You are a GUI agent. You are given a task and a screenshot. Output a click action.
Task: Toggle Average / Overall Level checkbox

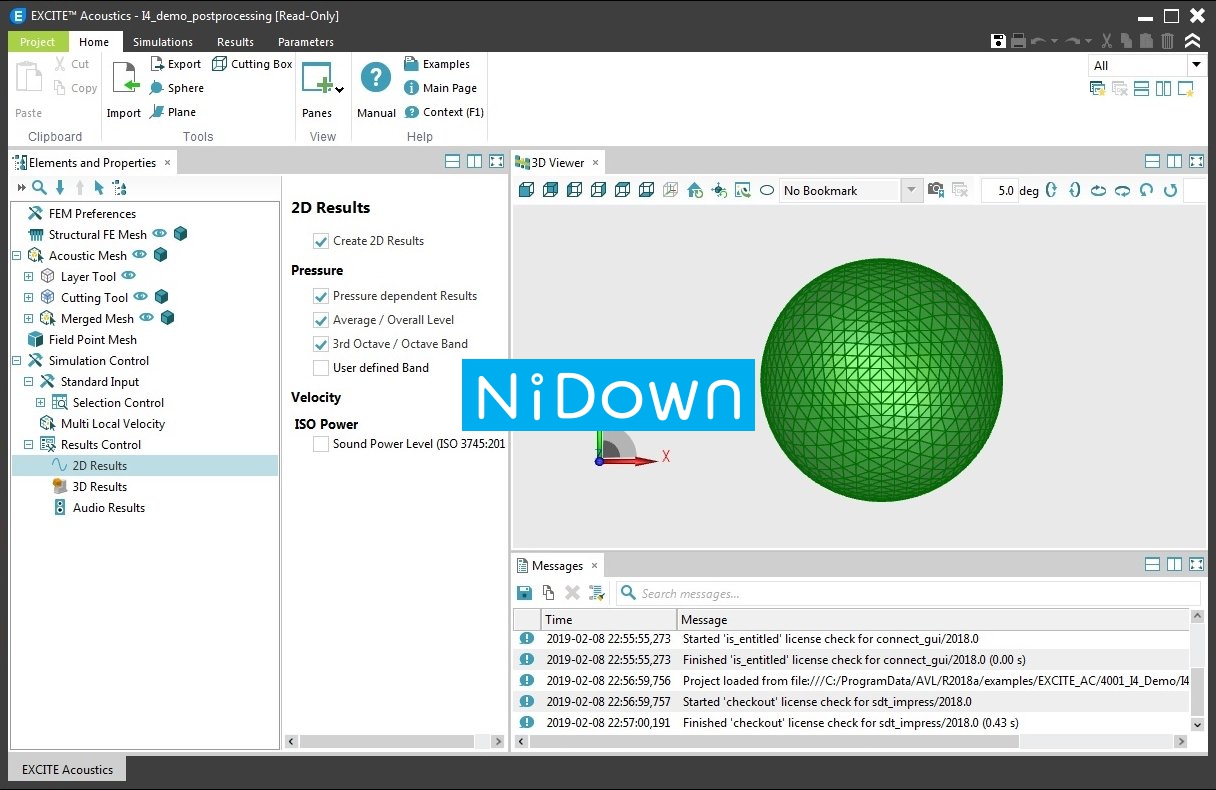coord(321,320)
